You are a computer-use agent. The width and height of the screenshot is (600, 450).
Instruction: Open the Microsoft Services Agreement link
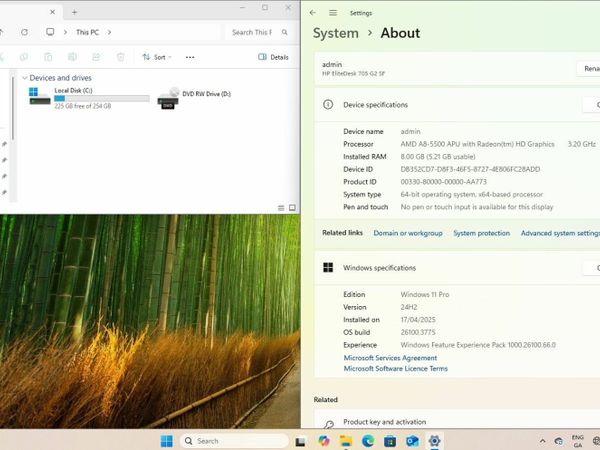(x=390, y=358)
